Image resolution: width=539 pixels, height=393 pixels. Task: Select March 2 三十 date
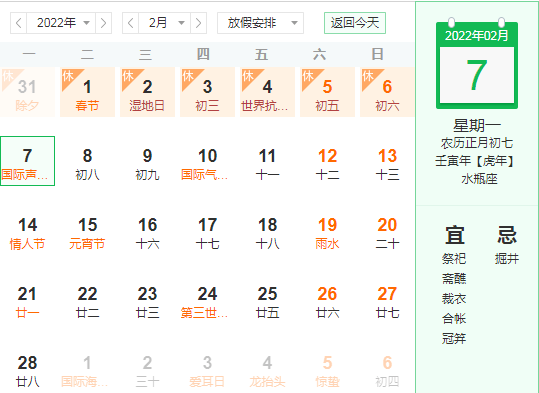point(147,368)
